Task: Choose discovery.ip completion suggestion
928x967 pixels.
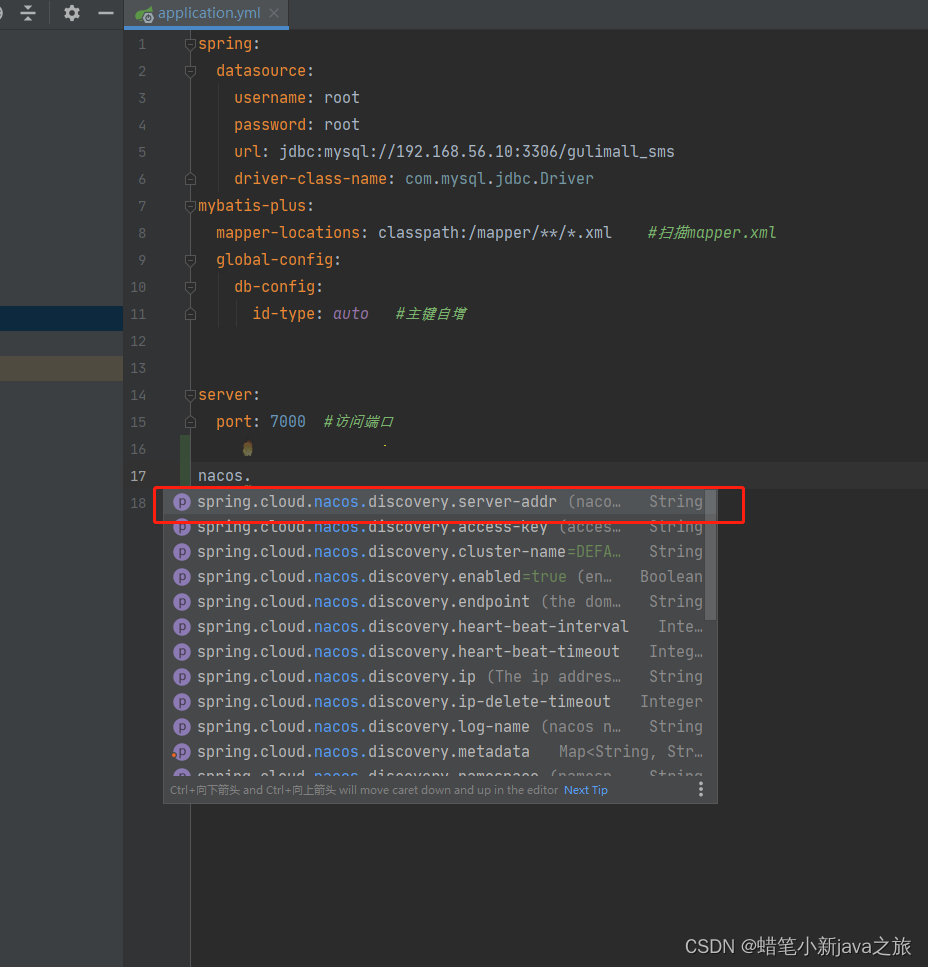Action: 435,677
